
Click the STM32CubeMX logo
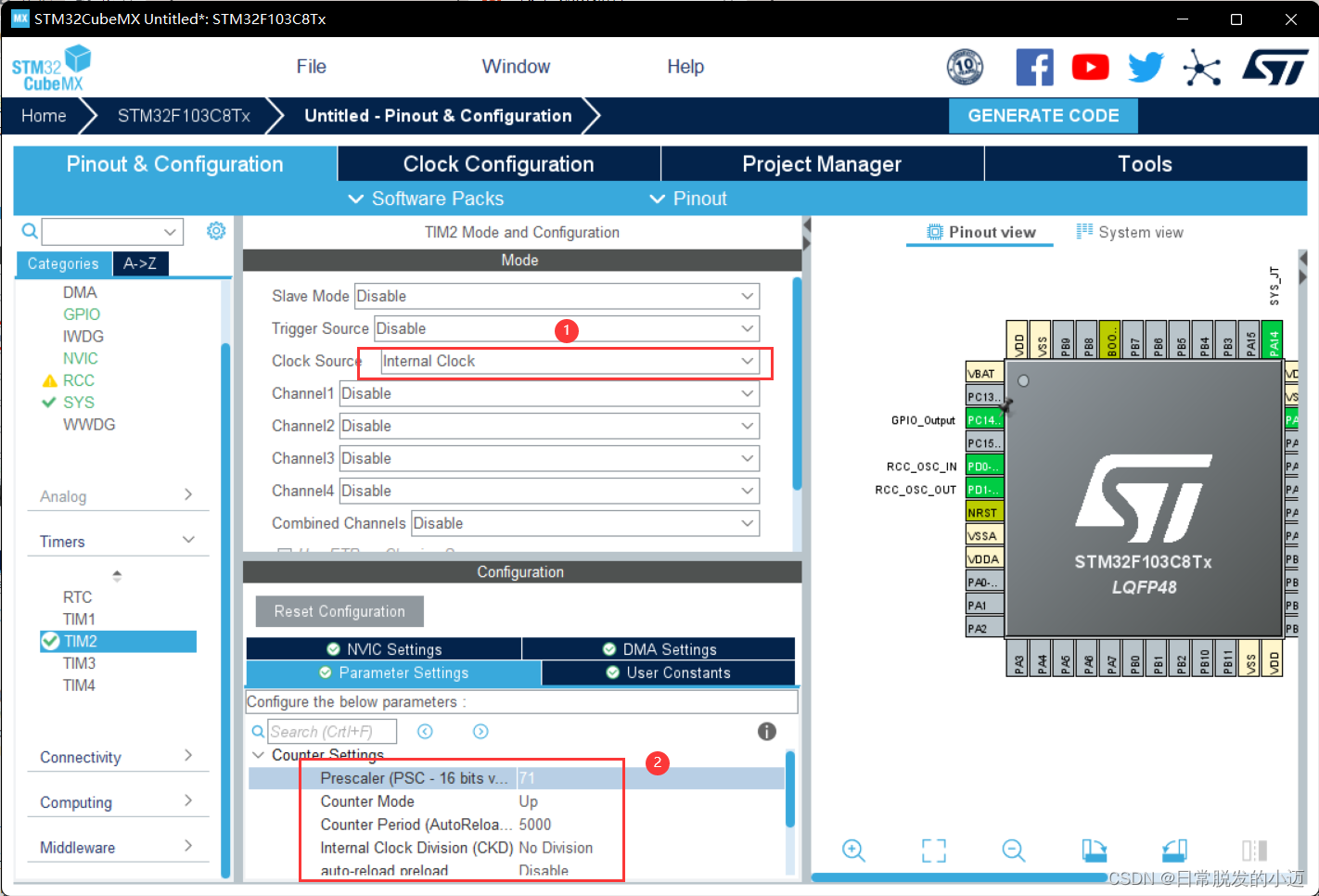tap(52, 68)
